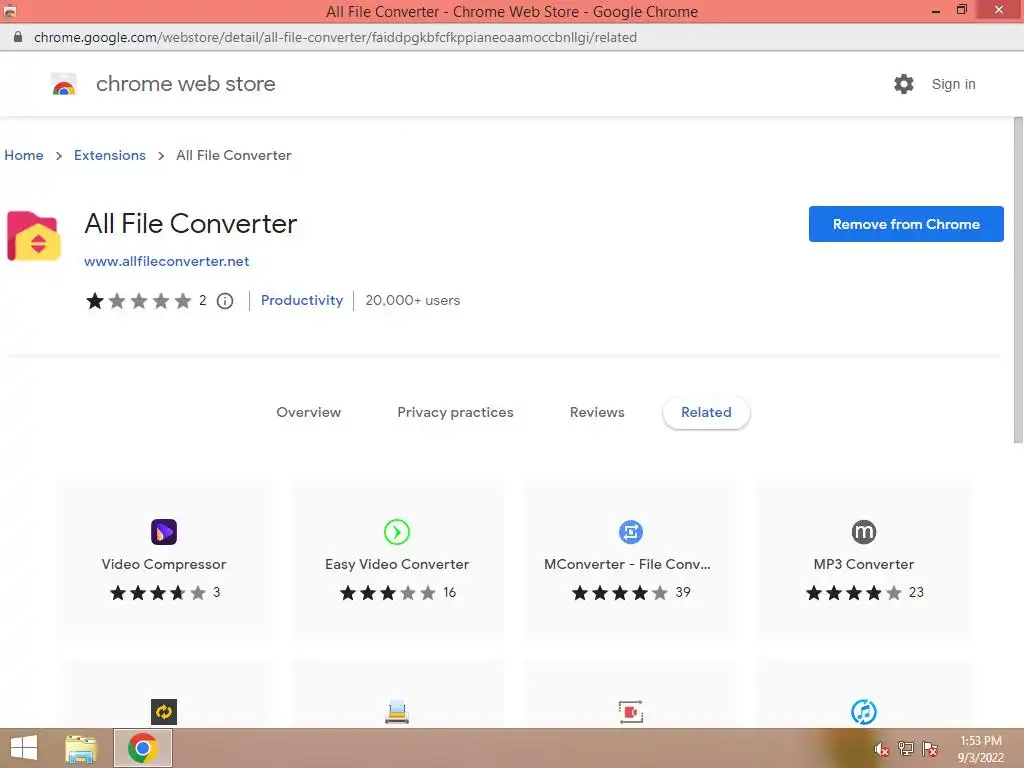
Task: Click the red screen recorder extension icon
Action: (x=631, y=712)
